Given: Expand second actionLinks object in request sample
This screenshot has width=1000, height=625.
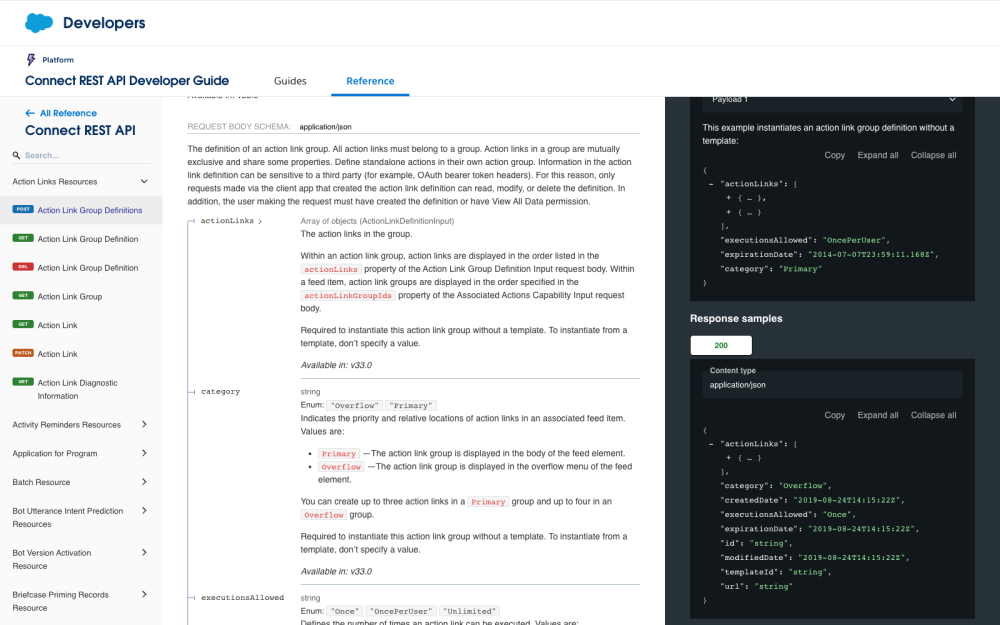Looking at the screenshot, I should pyautogui.click(x=729, y=212).
